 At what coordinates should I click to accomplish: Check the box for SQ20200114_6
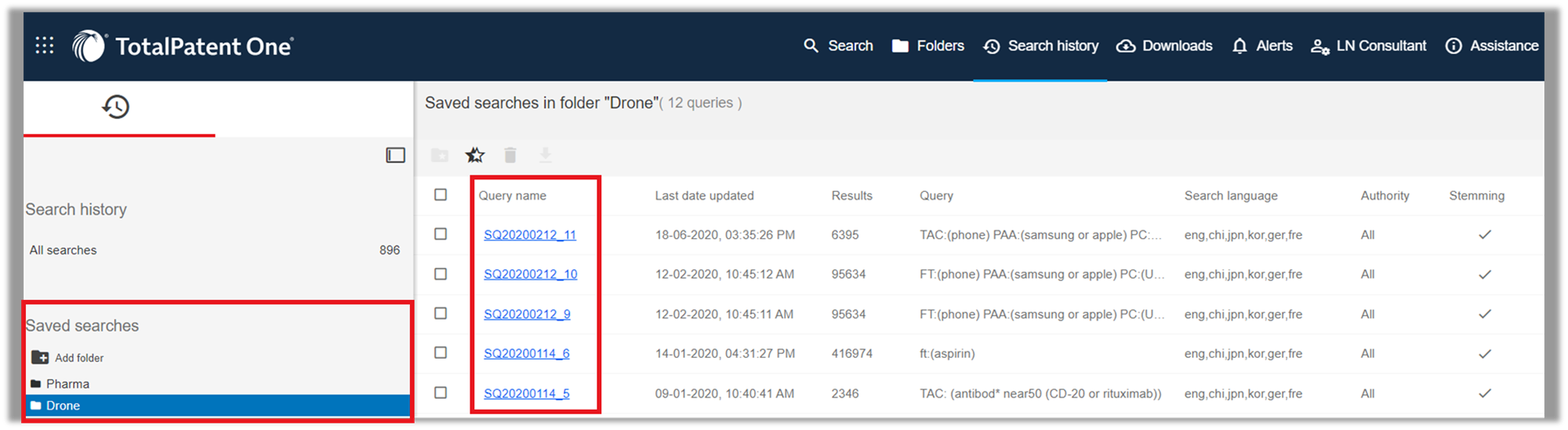pyautogui.click(x=441, y=352)
